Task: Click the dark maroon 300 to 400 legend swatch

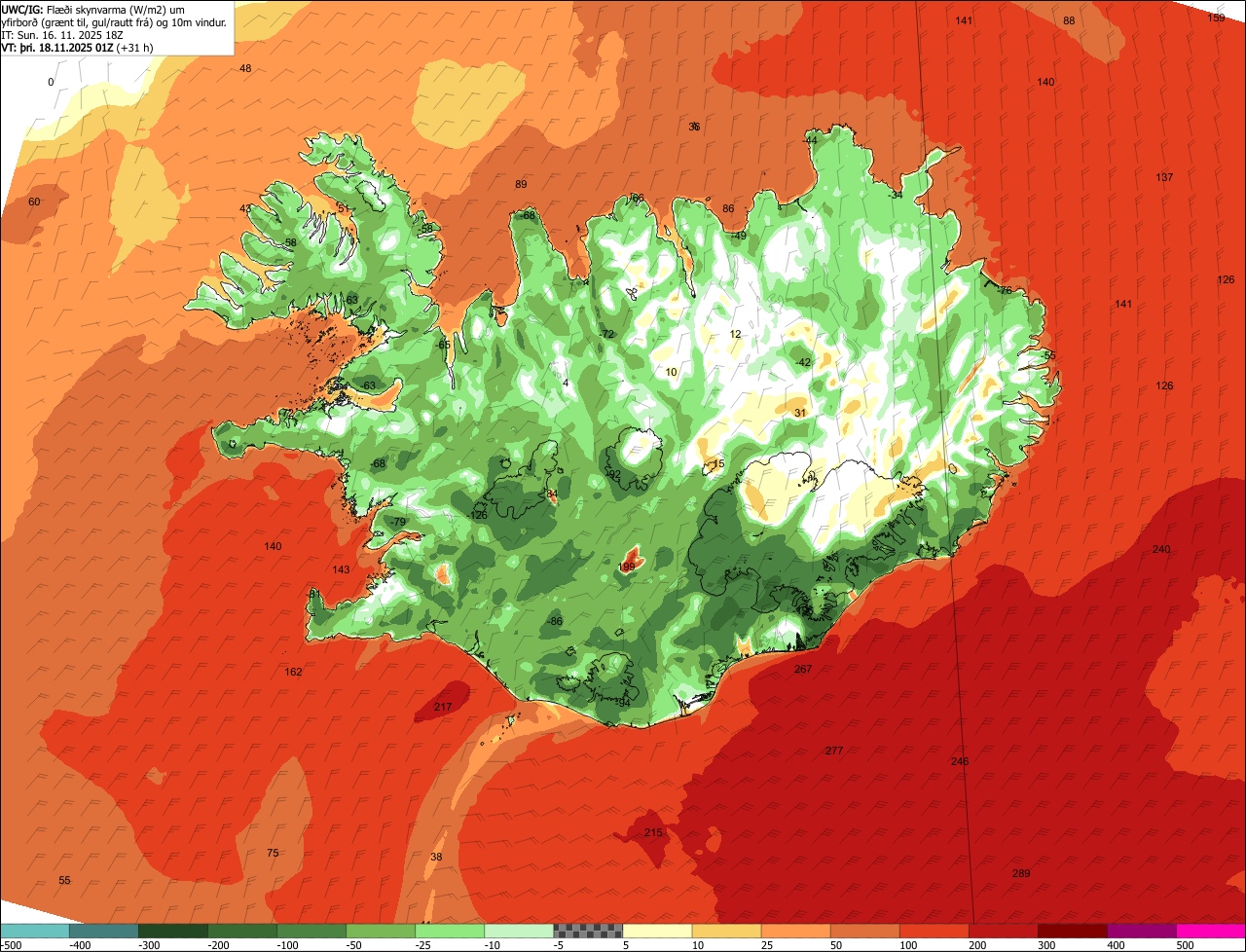Action: coord(1073,931)
